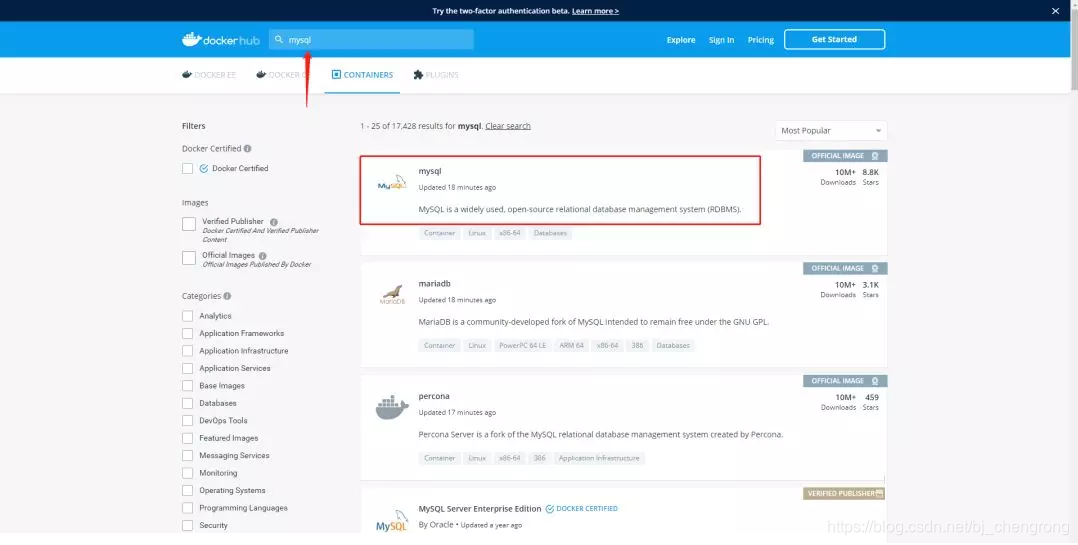Check the Databases category
The image size is (1078, 545).
pos(187,403)
